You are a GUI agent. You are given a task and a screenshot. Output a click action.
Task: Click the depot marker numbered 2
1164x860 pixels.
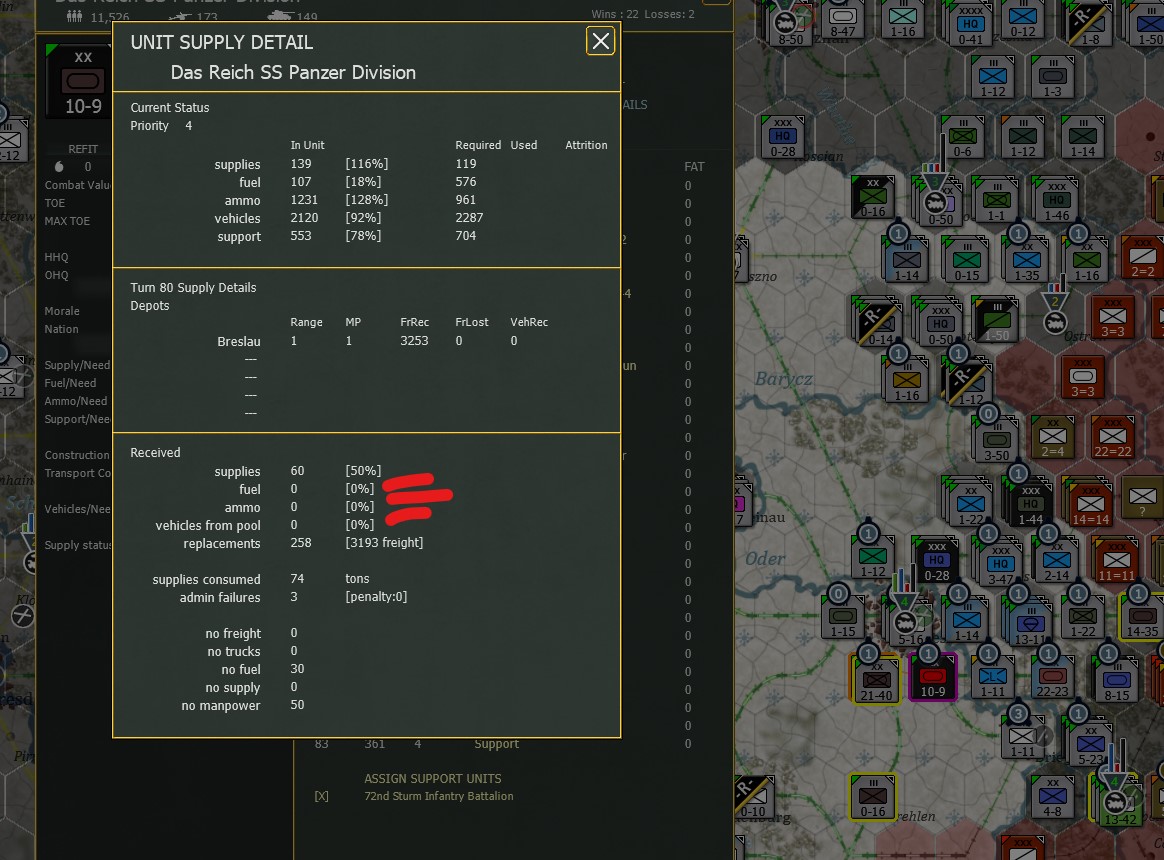click(1054, 311)
